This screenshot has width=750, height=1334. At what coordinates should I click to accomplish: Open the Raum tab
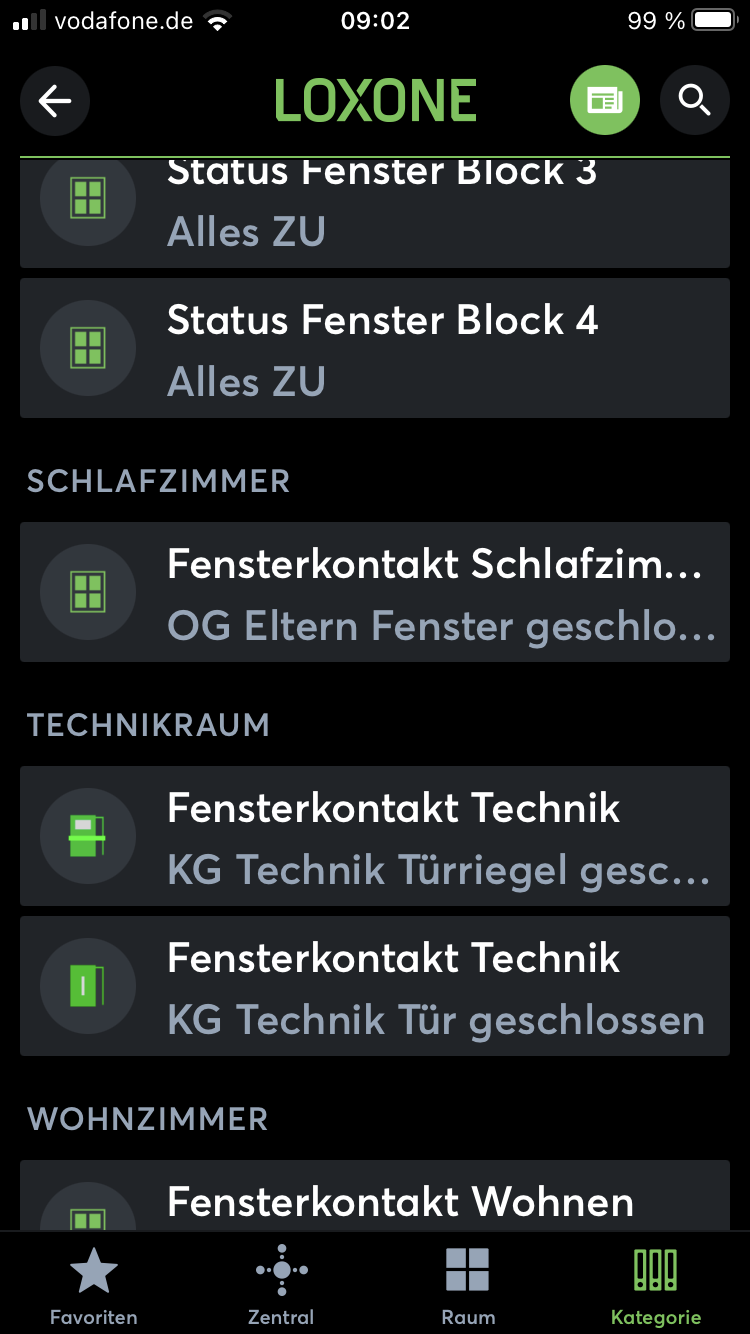click(x=468, y=1286)
